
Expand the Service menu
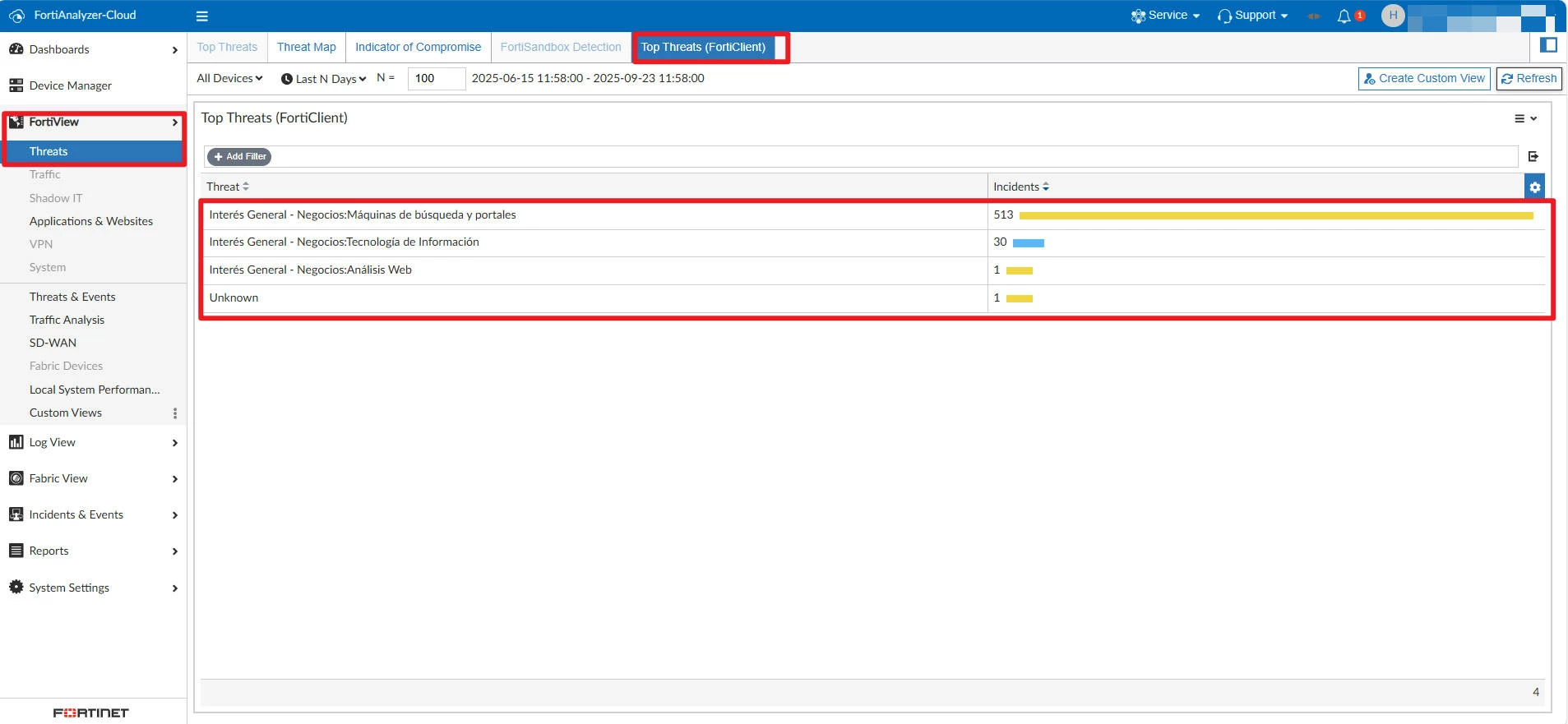tap(1165, 16)
